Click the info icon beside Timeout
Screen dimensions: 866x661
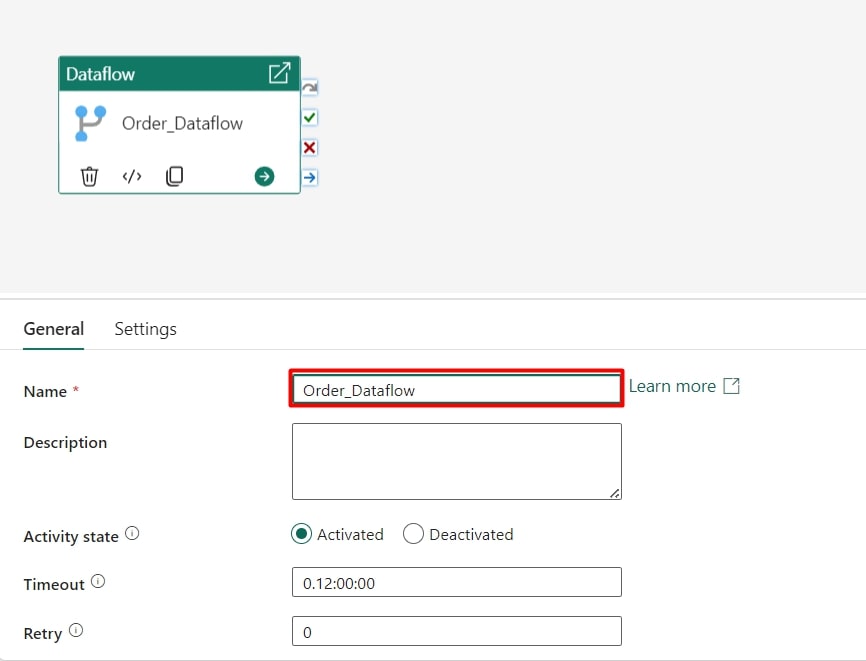(98, 581)
